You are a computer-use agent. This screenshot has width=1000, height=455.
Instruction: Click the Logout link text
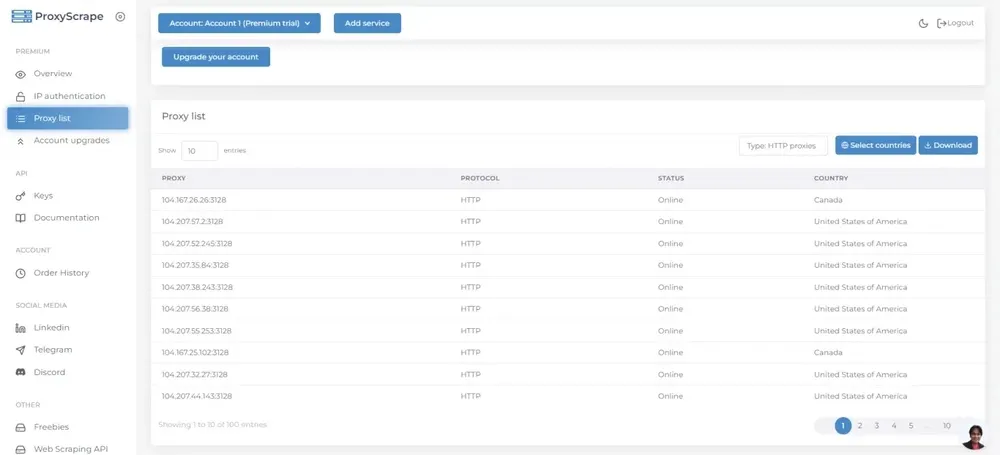pyautogui.click(x=960, y=23)
